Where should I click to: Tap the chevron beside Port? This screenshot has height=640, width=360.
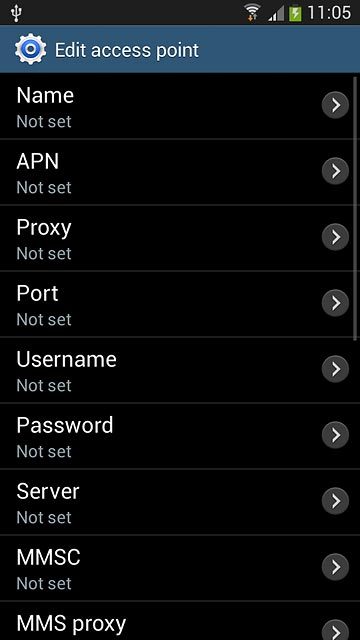tap(335, 303)
